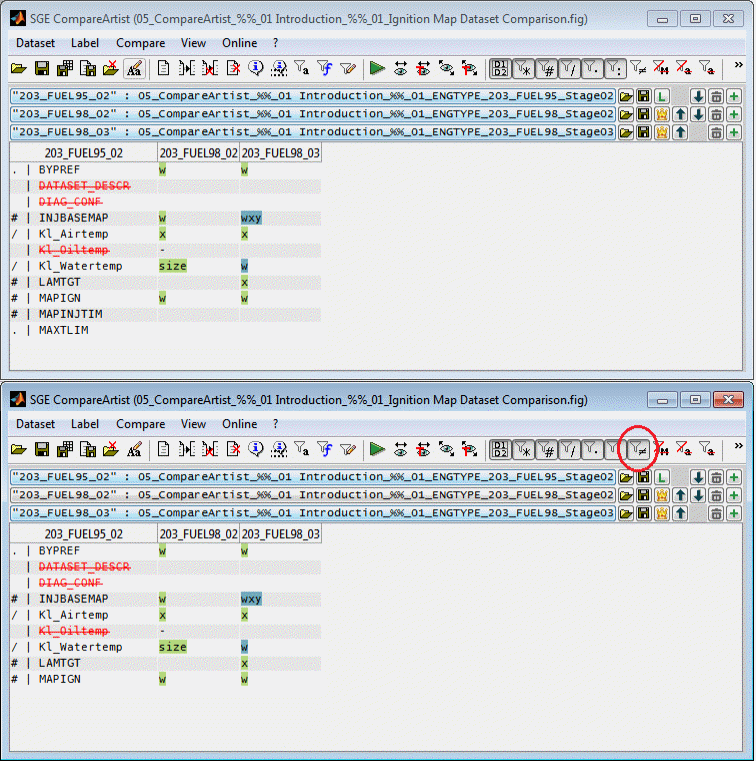The image size is (756, 761).
Task: Click save-with-grid icon in top window toolbar
Action: [65, 68]
